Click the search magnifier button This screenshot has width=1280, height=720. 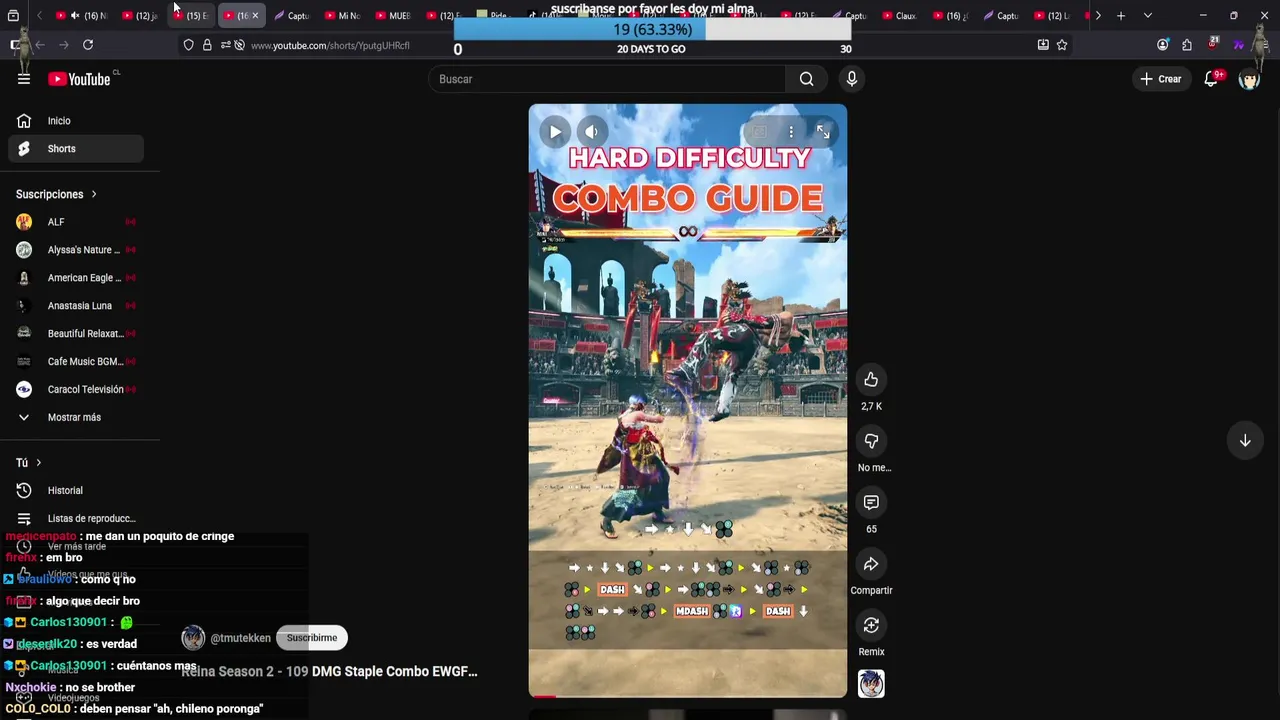pos(806,79)
